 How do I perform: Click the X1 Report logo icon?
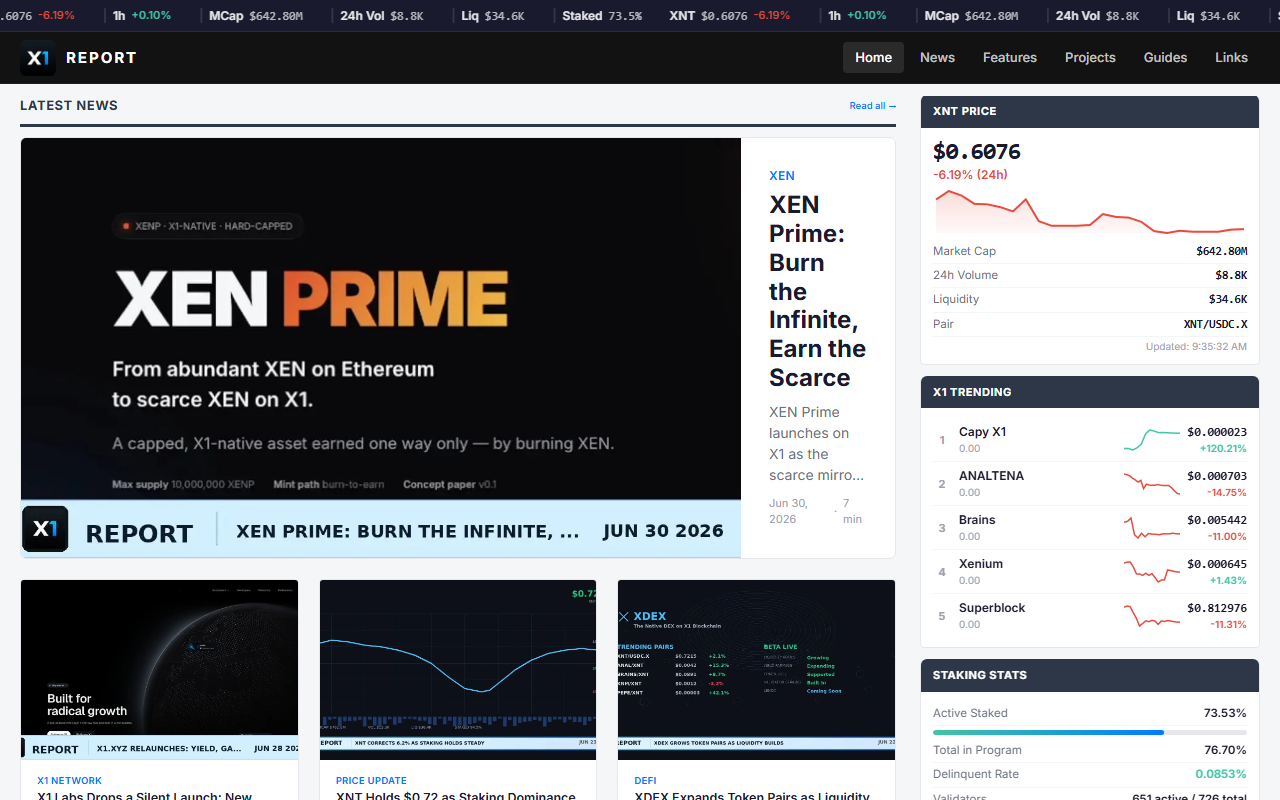point(38,58)
